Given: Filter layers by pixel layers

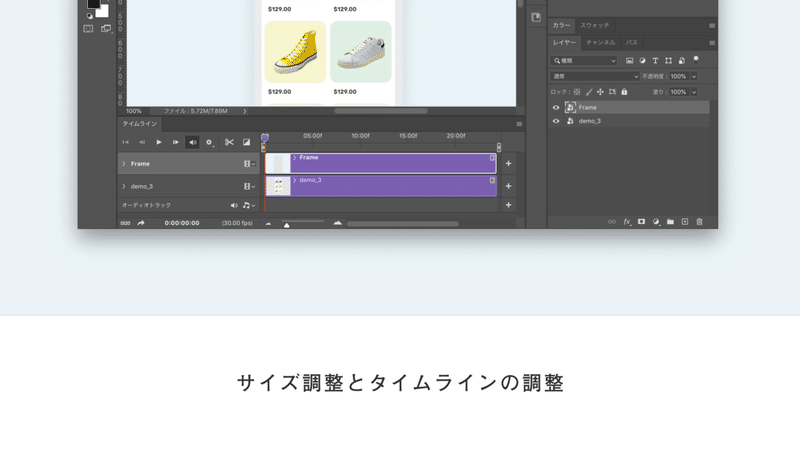Looking at the screenshot, I should 630,61.
